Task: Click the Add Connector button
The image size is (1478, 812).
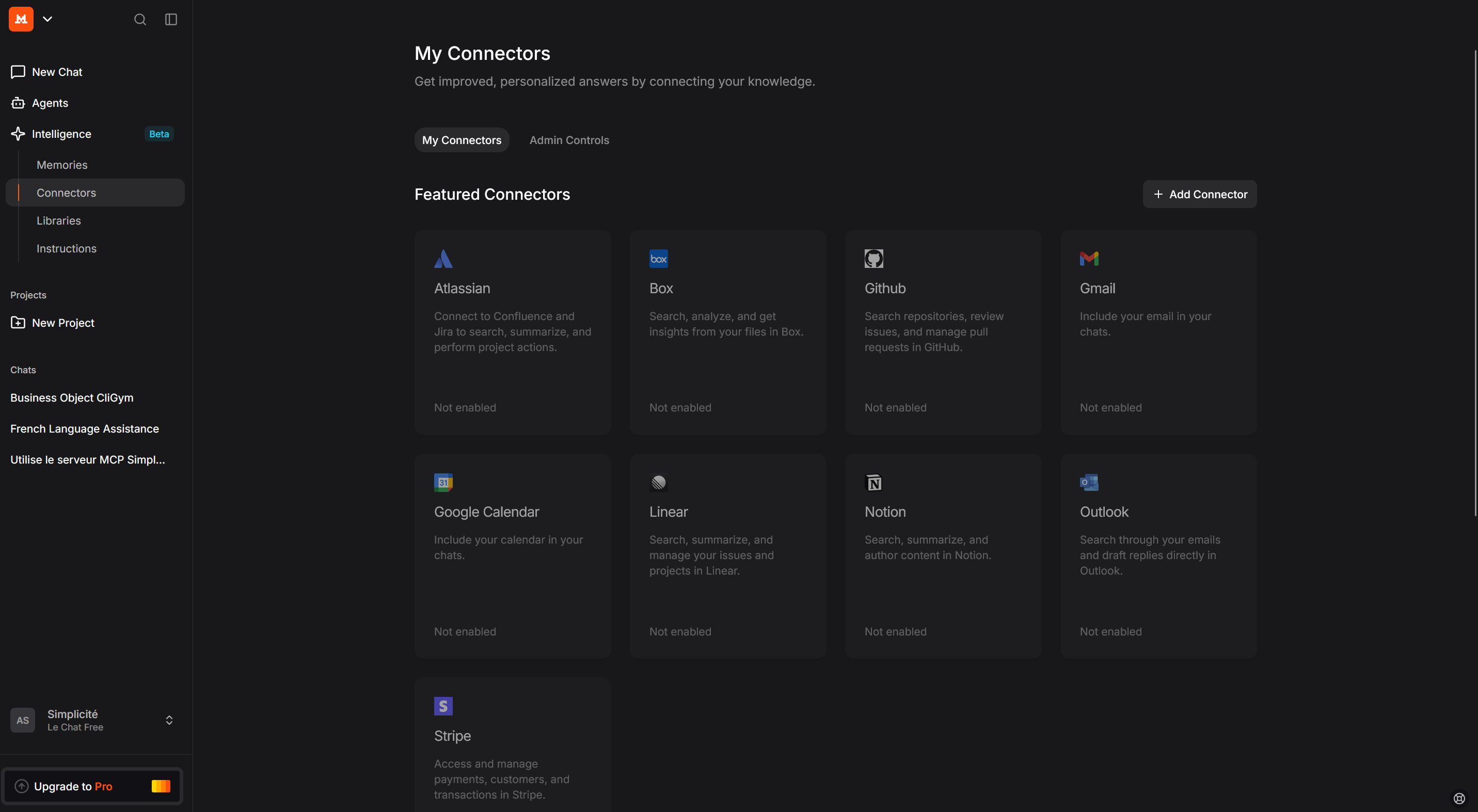Action: pos(1200,194)
